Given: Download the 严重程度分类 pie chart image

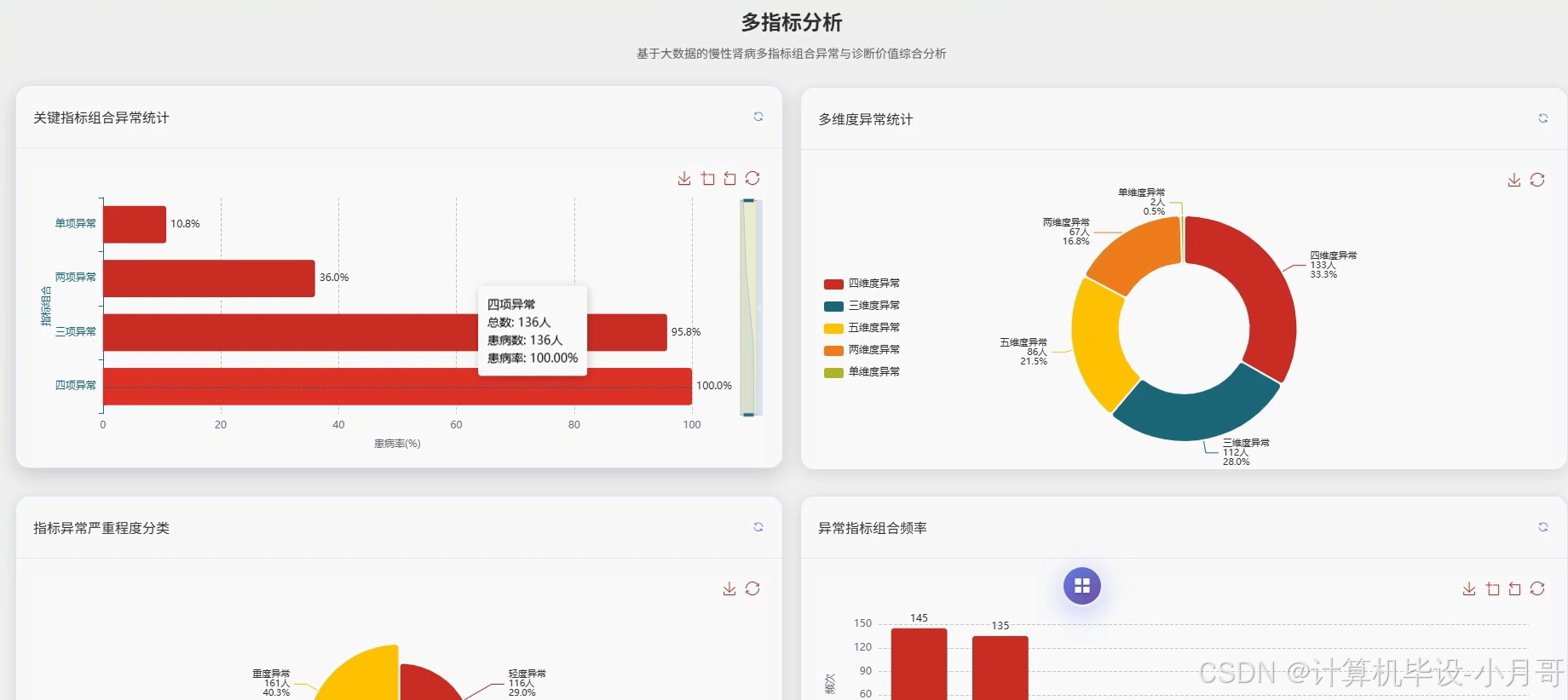Looking at the screenshot, I should point(729,588).
